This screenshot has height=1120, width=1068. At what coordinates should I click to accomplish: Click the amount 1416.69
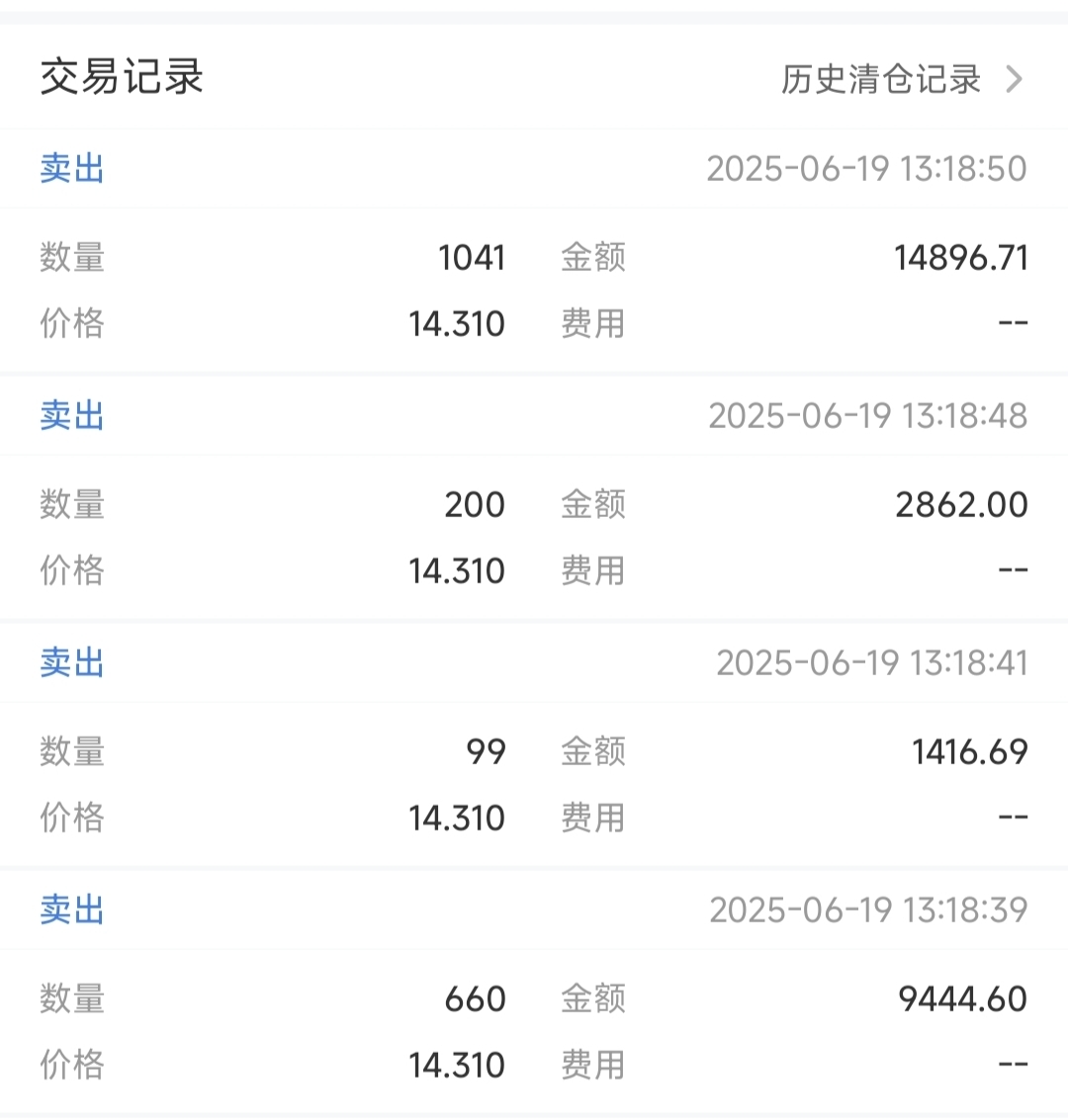tap(970, 752)
